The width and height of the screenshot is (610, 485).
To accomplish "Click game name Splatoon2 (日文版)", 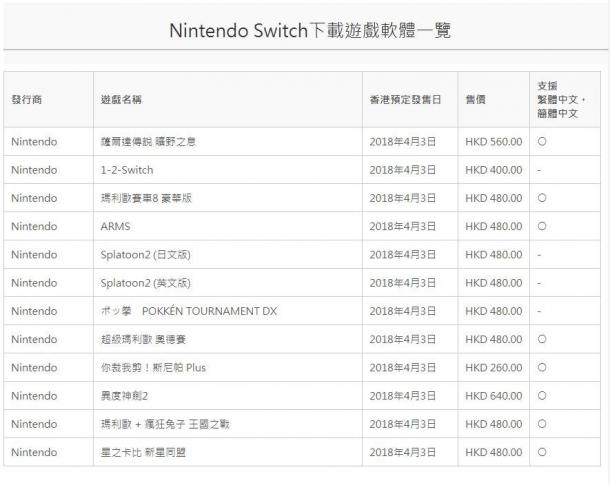I will [145, 255].
